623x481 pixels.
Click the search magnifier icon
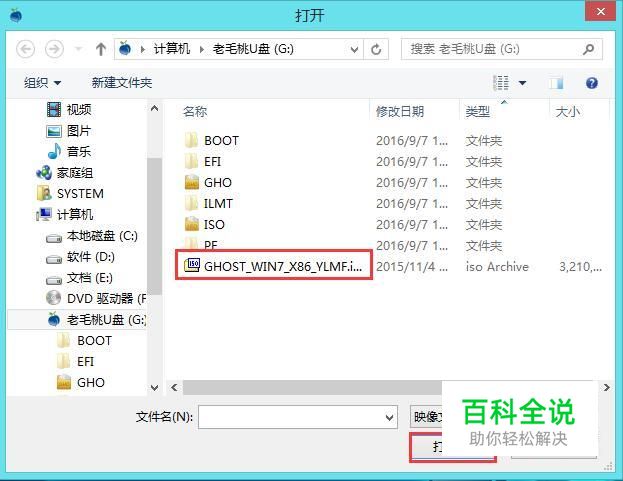(588, 49)
